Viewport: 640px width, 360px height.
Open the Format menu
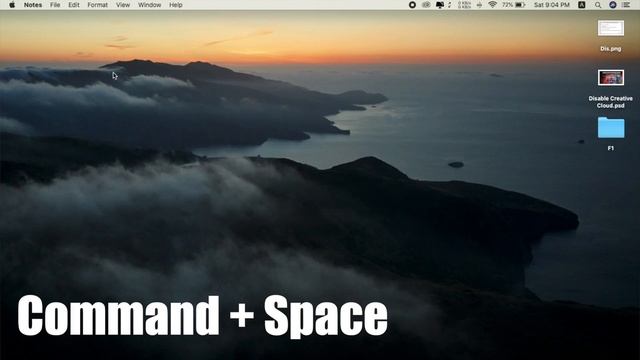click(x=98, y=5)
